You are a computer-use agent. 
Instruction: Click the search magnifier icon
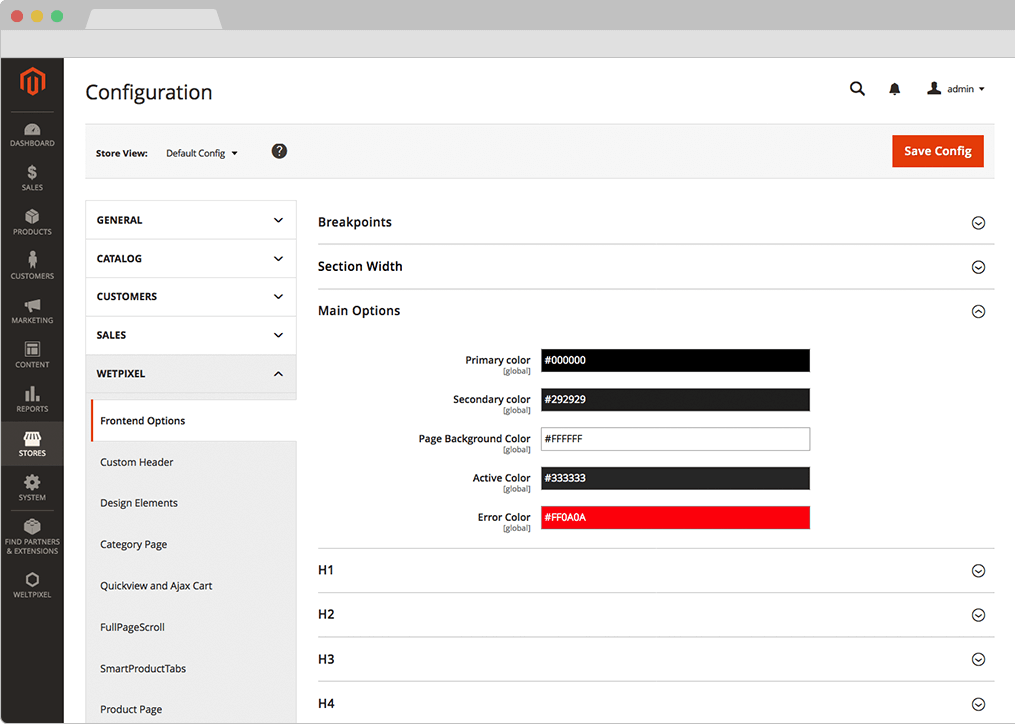tap(857, 89)
